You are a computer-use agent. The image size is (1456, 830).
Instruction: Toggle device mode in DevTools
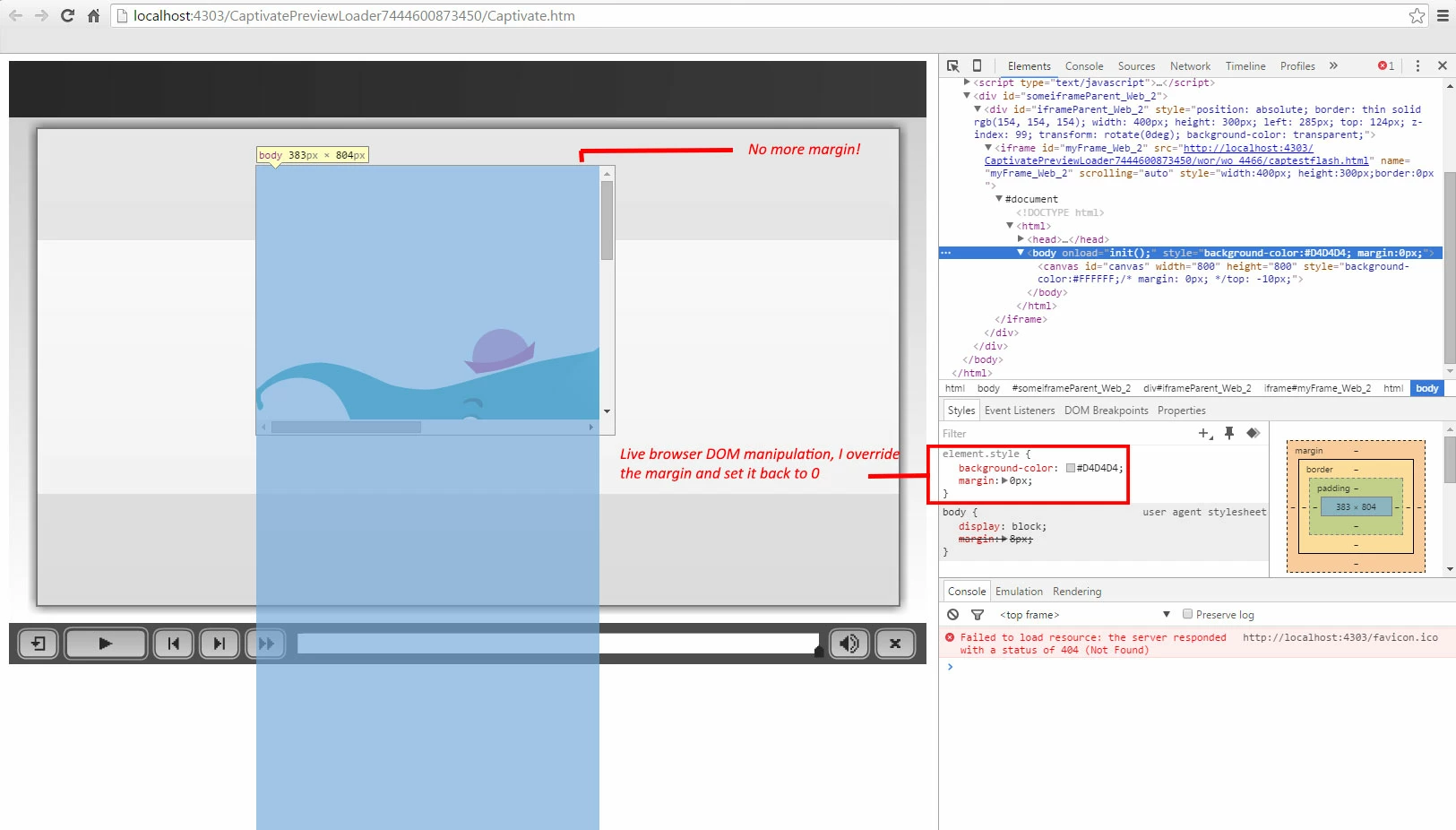coord(977,65)
